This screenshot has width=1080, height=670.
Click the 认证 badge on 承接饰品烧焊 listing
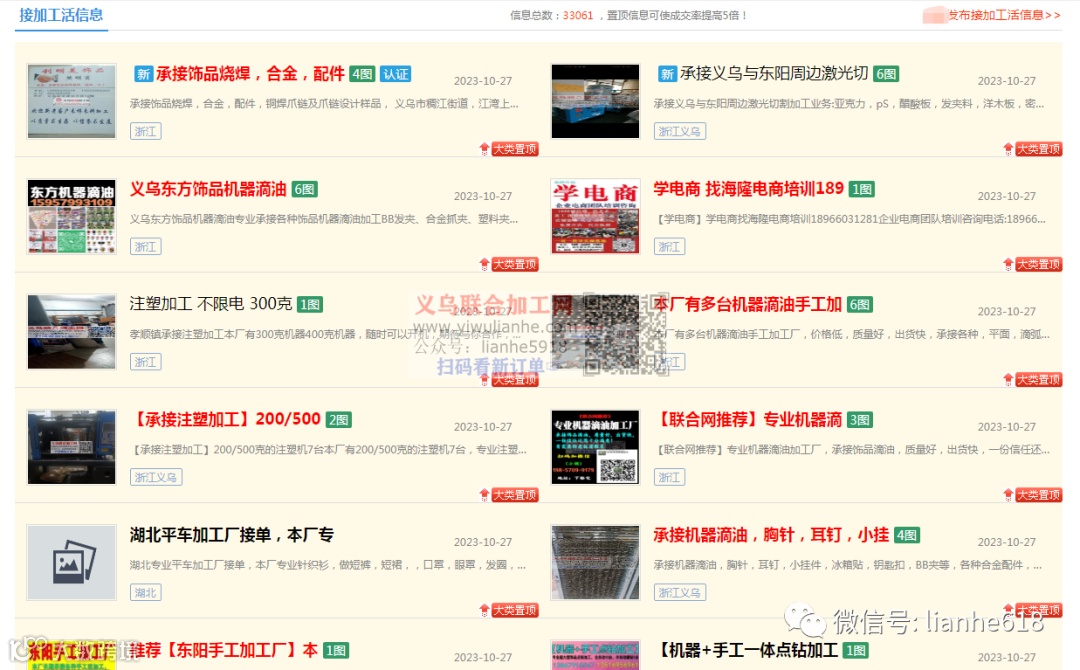(395, 74)
